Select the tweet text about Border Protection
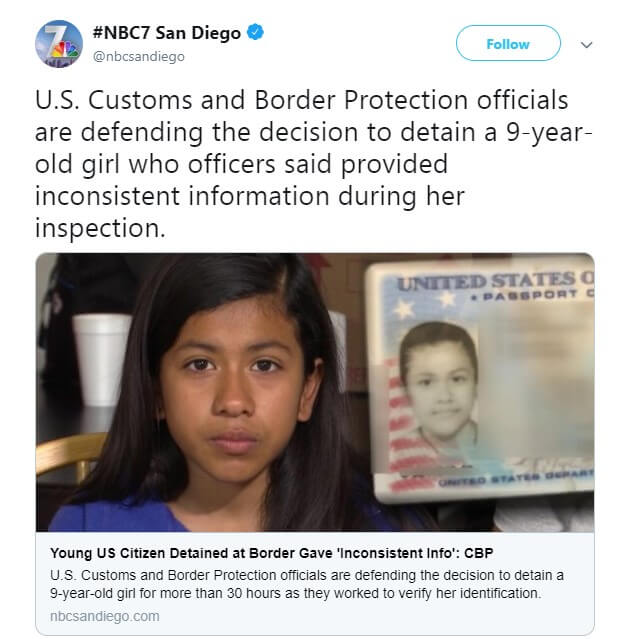622x639 pixels. click(x=313, y=163)
